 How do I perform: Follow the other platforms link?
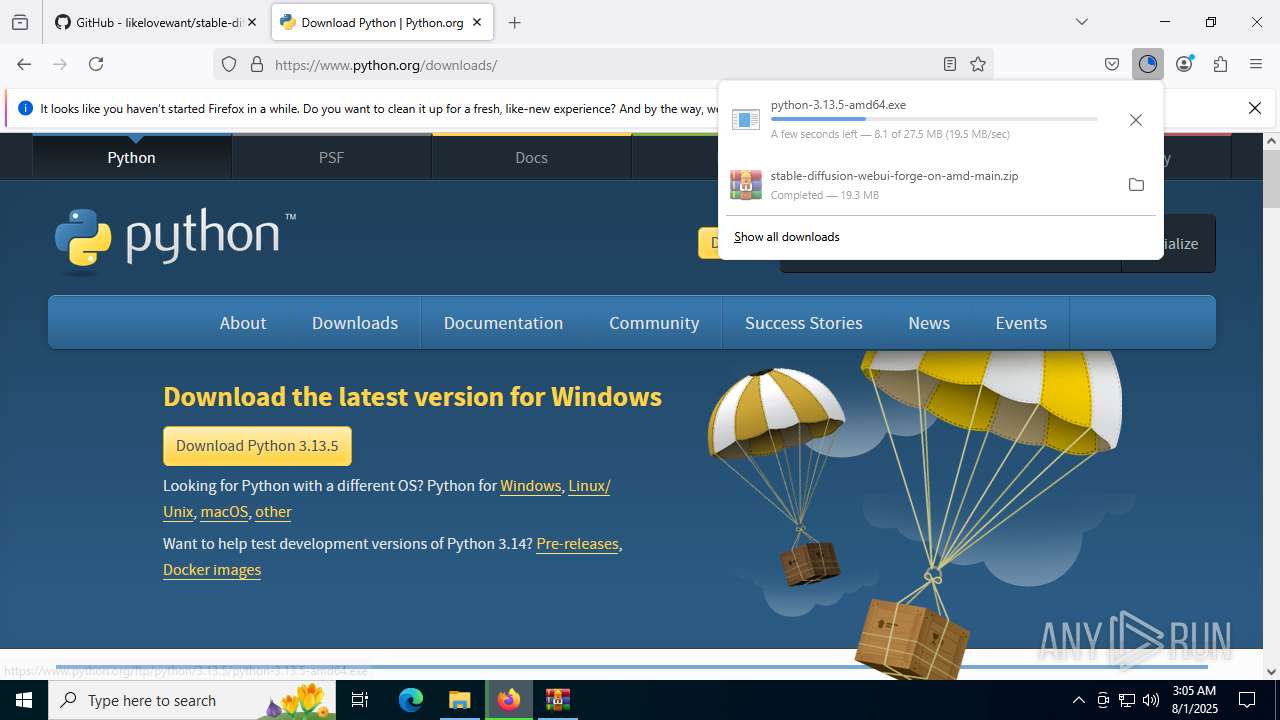point(273,512)
